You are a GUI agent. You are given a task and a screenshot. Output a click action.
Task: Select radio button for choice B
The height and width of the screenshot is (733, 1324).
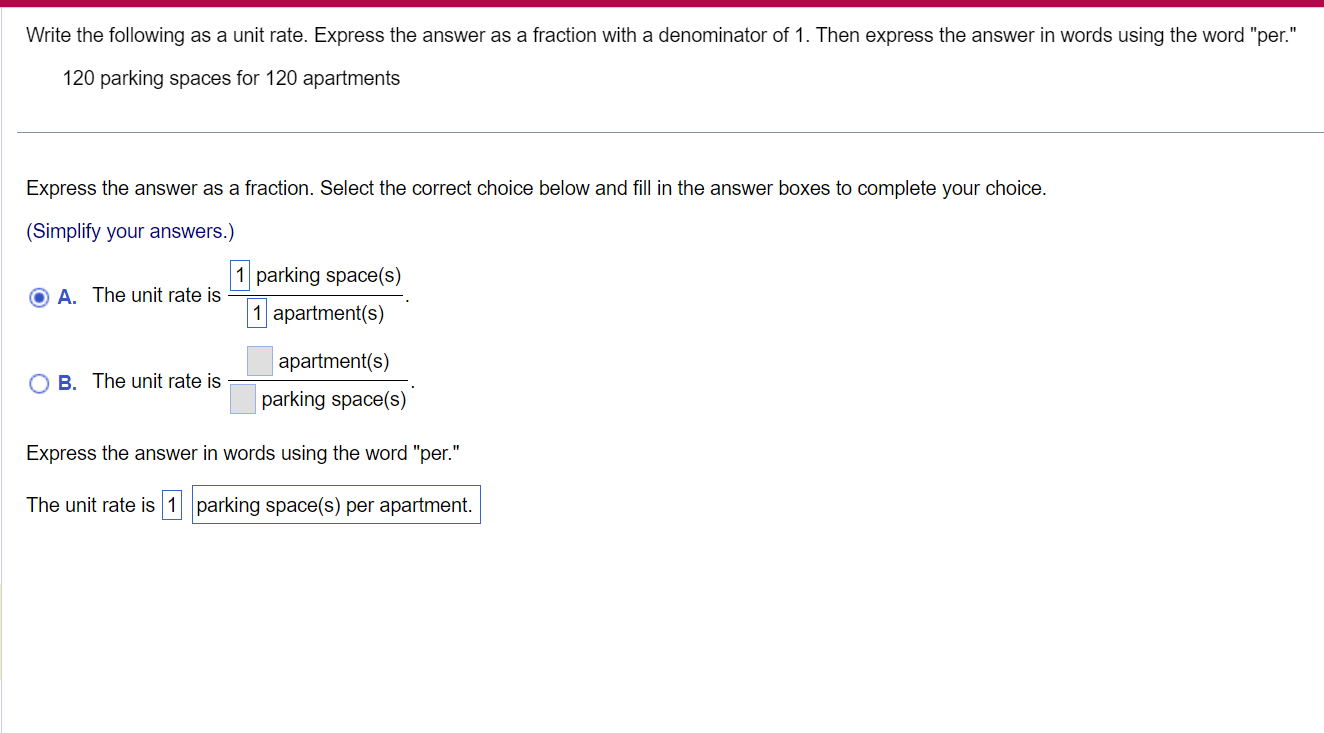click(x=38, y=383)
